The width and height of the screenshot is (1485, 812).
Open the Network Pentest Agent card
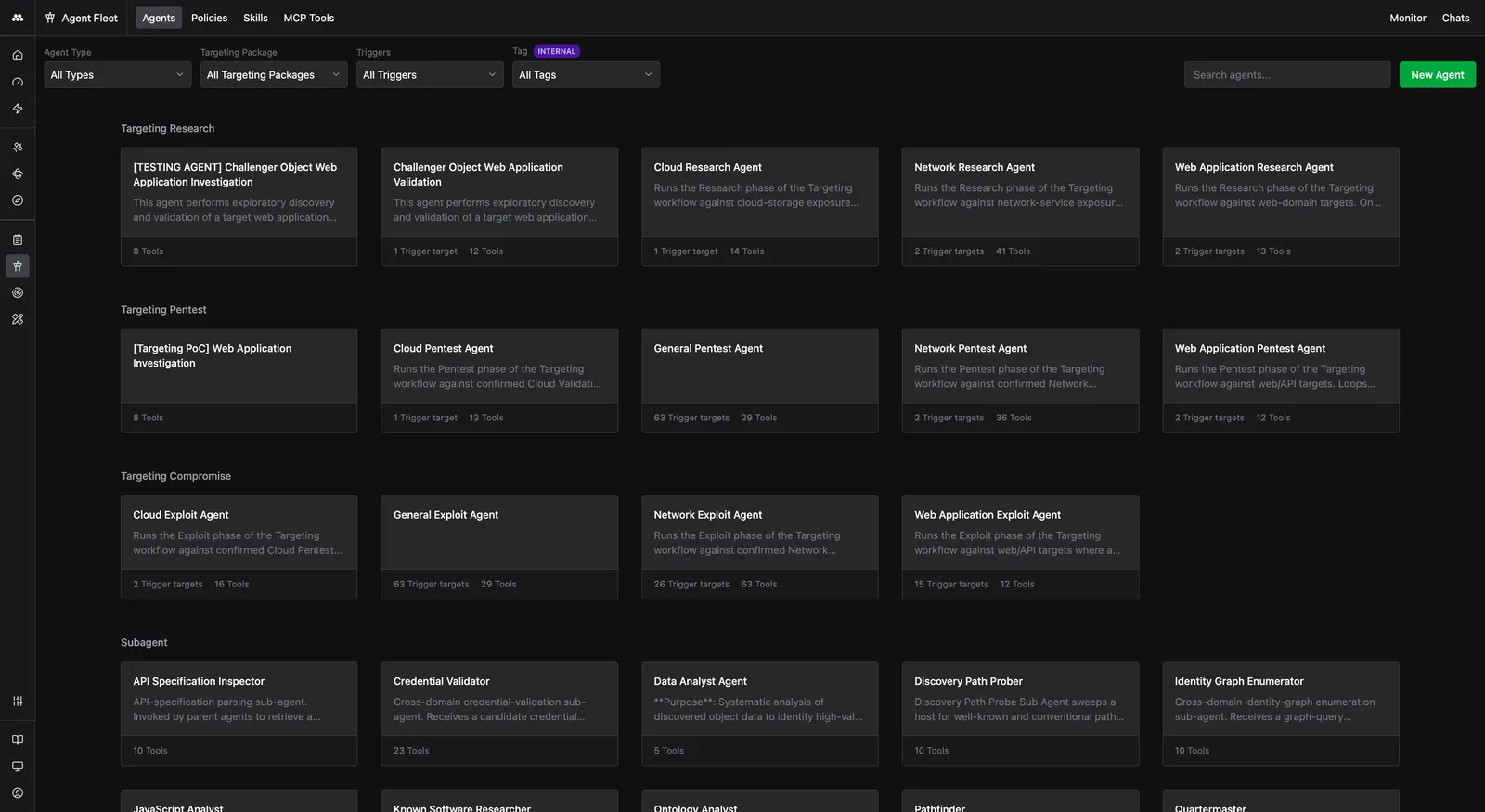[1020, 380]
